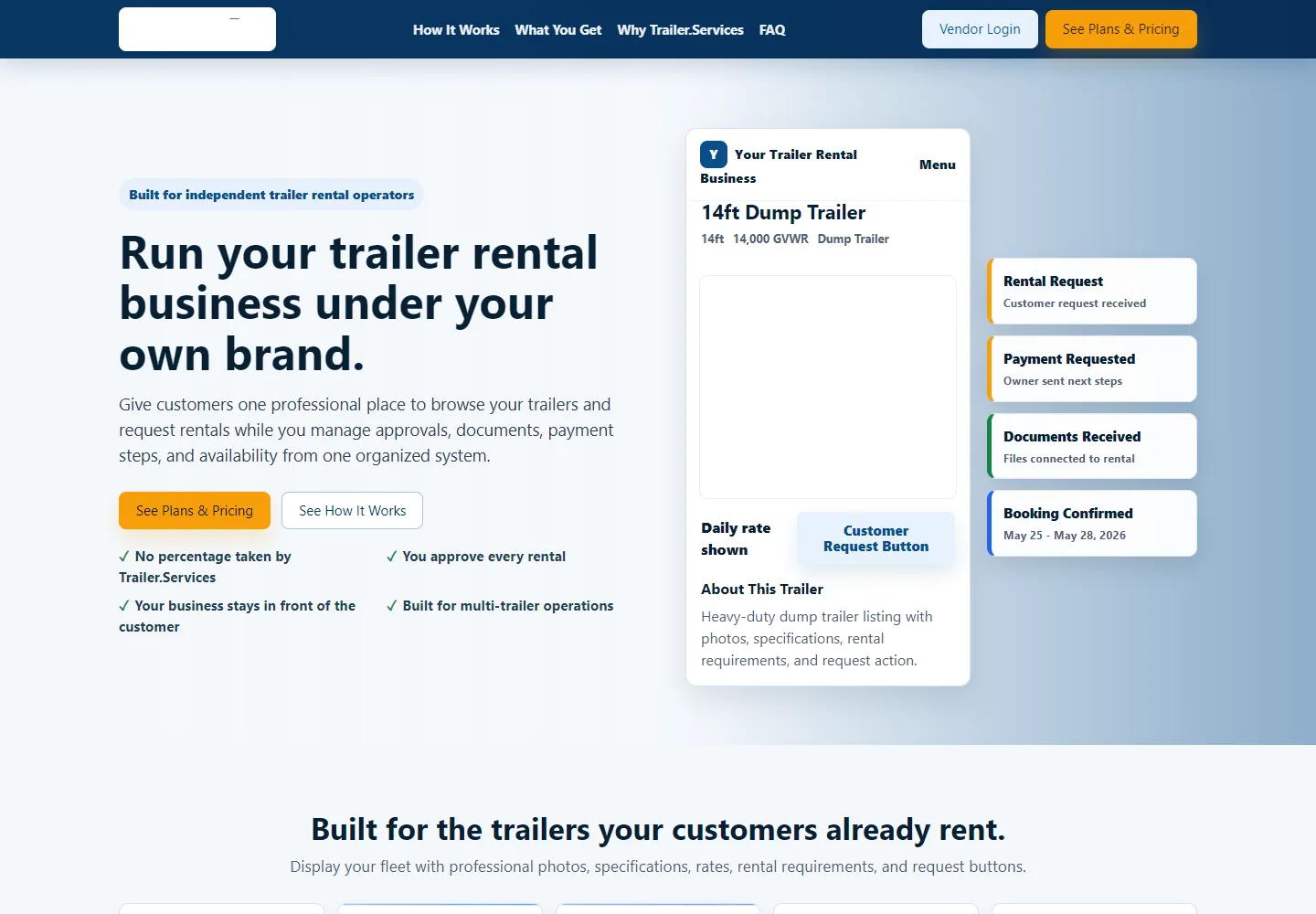
Task: Click 'Run your trailer rental business' headline
Action: [x=358, y=303]
